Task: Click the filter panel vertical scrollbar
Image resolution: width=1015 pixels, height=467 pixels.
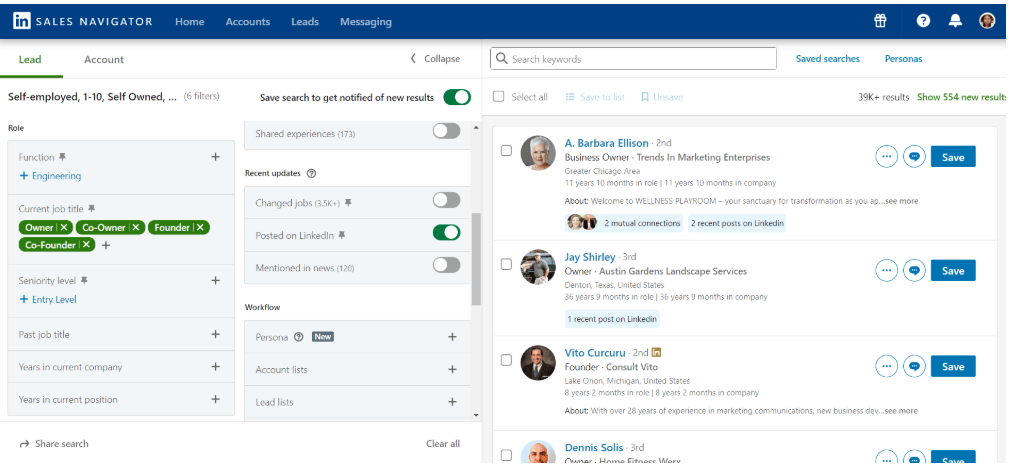Action: point(476,260)
